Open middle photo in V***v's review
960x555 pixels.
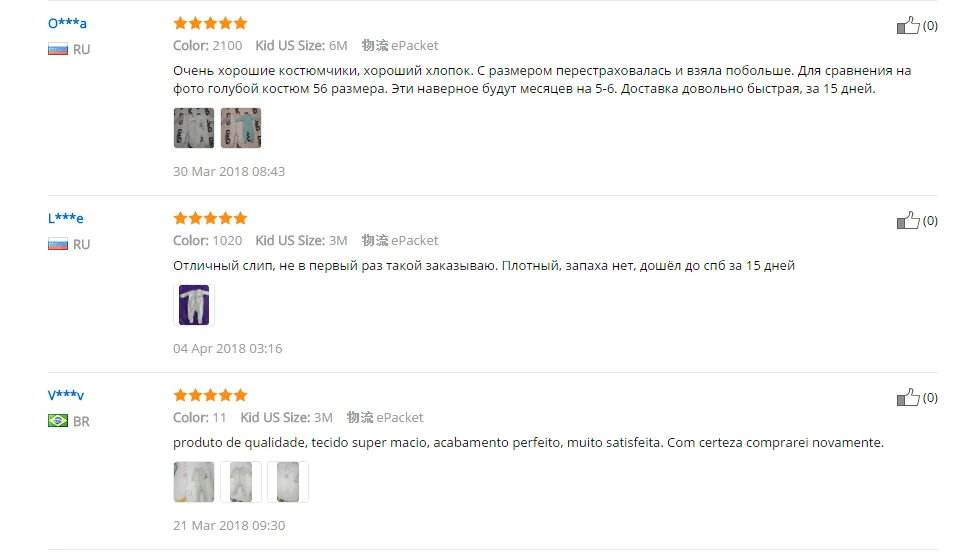tap(241, 482)
